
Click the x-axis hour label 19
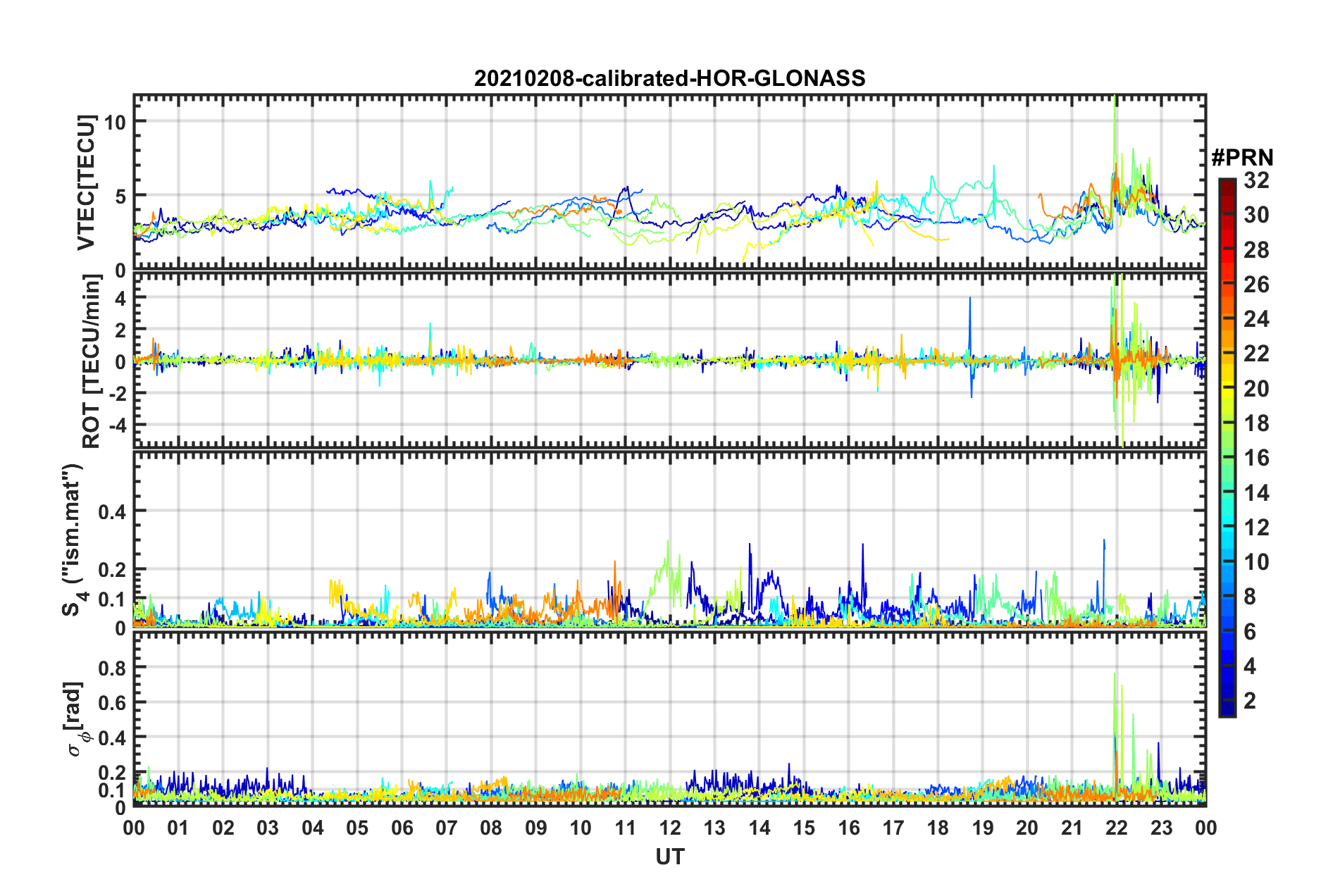point(983,828)
